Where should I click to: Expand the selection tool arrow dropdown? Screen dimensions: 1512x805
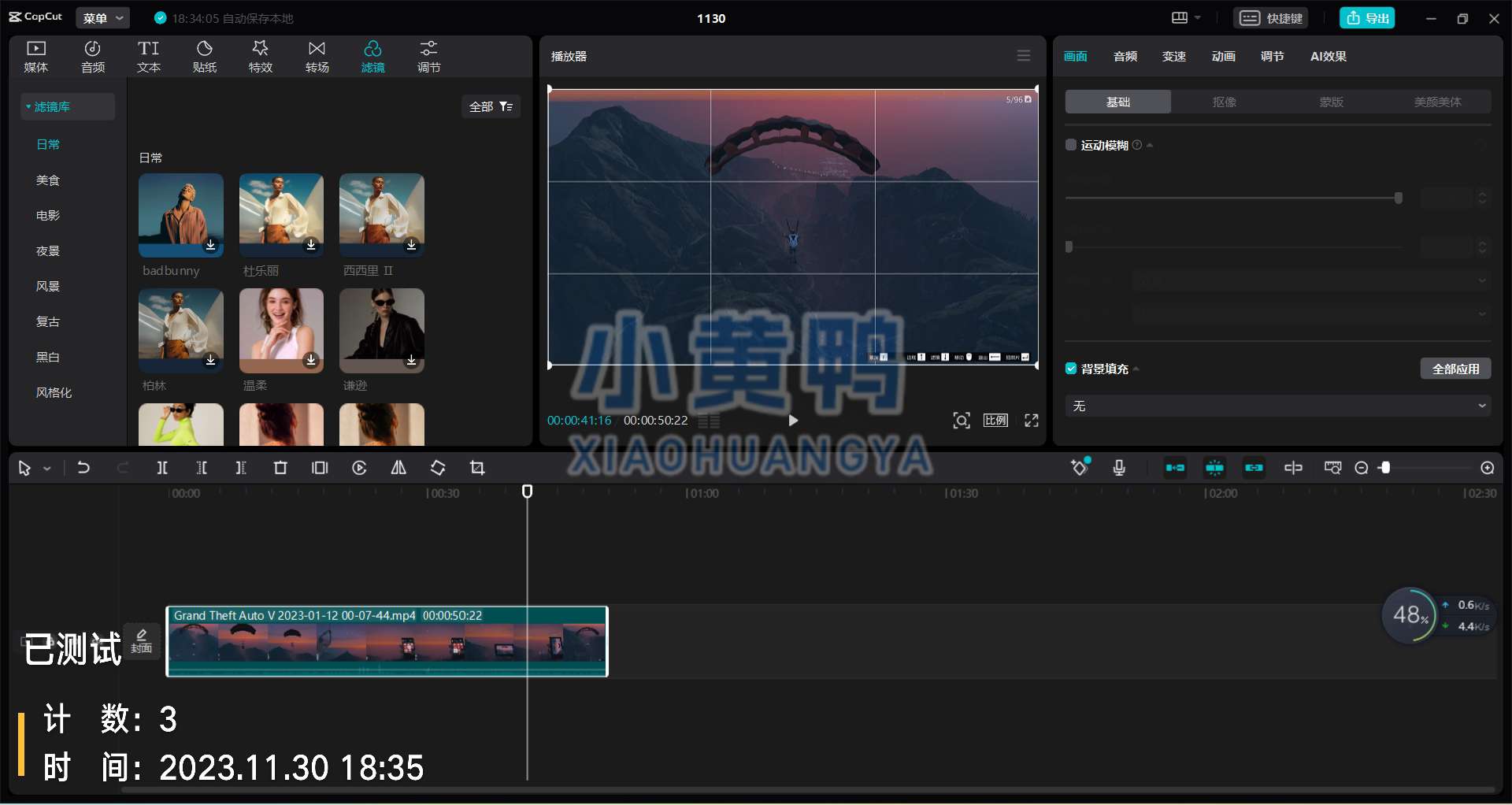[47, 469]
